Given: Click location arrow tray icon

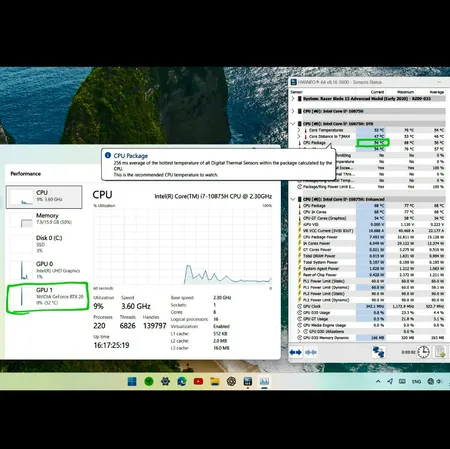Looking at the screenshot, I should [390, 381].
